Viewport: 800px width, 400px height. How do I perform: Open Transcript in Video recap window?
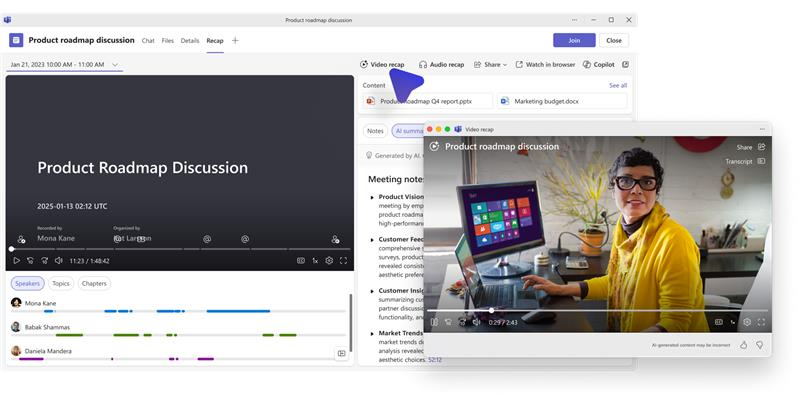pyautogui.click(x=744, y=161)
